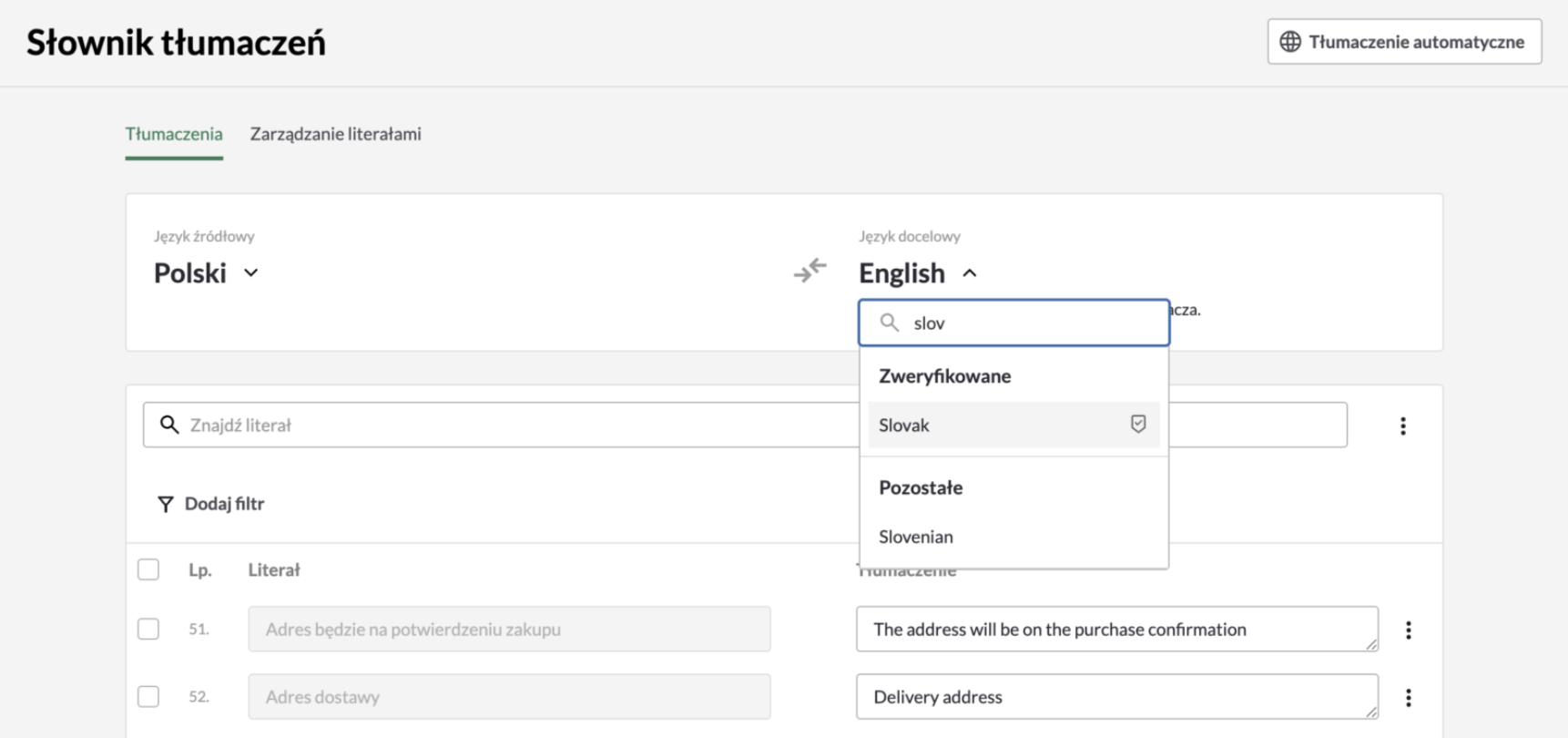The image size is (1568, 738).
Task: Open three-dot menu for row 52
Action: click(1408, 698)
